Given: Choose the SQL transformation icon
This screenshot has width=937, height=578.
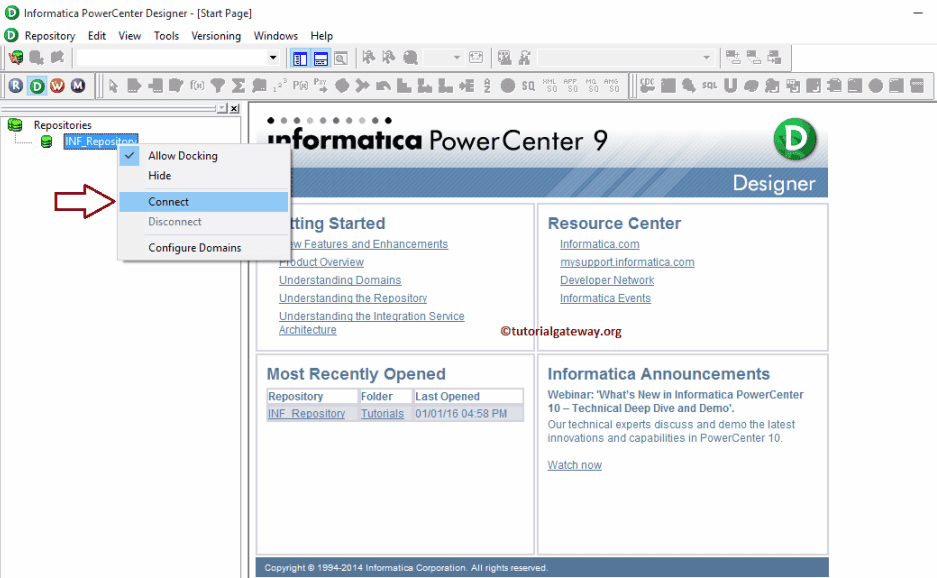Looking at the screenshot, I should 709,85.
